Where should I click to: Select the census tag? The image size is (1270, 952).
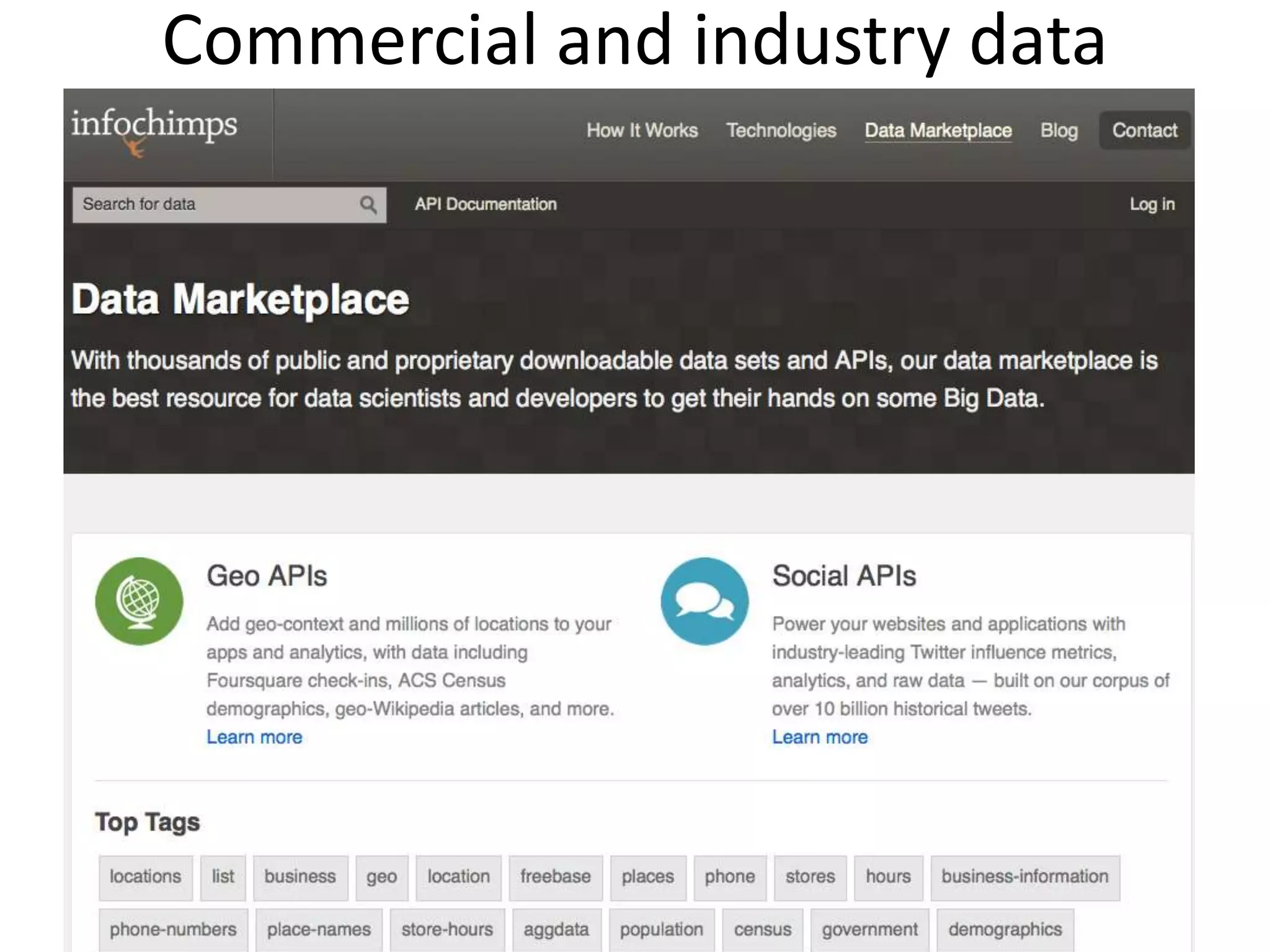(763, 930)
